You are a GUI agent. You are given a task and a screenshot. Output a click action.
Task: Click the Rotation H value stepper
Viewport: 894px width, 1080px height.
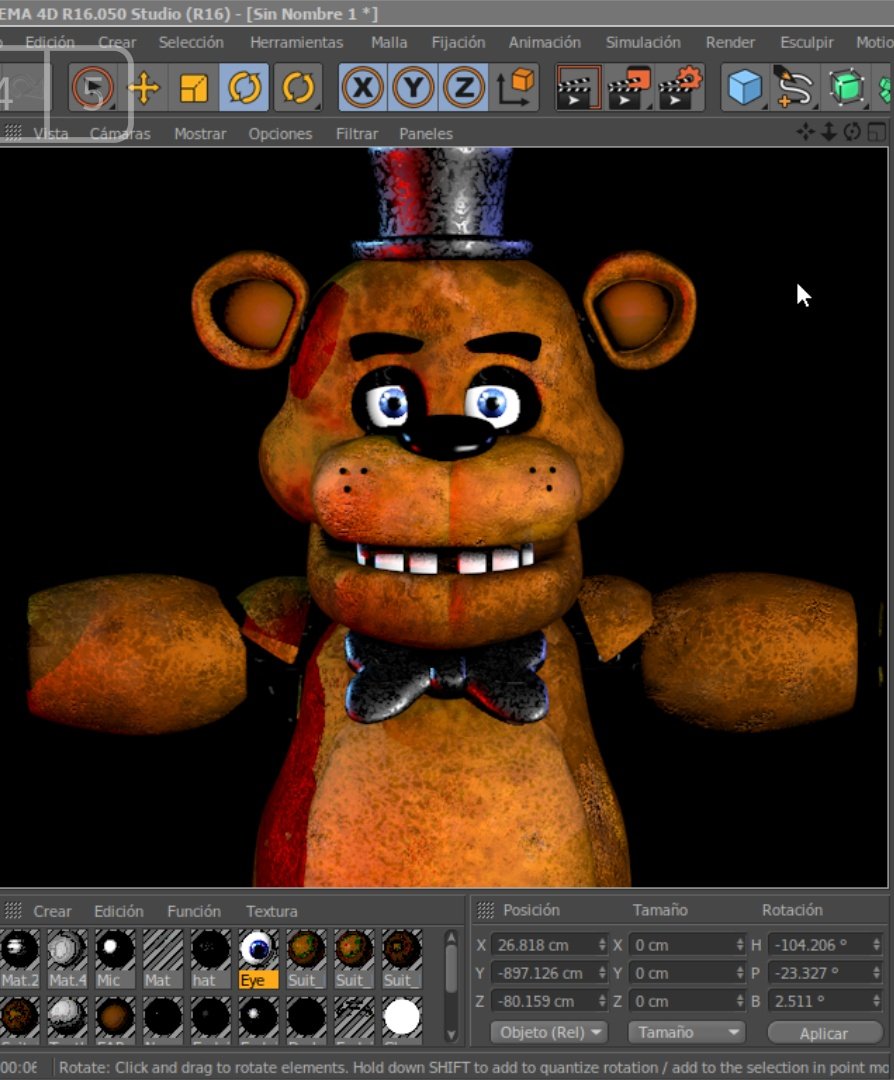(x=876, y=945)
